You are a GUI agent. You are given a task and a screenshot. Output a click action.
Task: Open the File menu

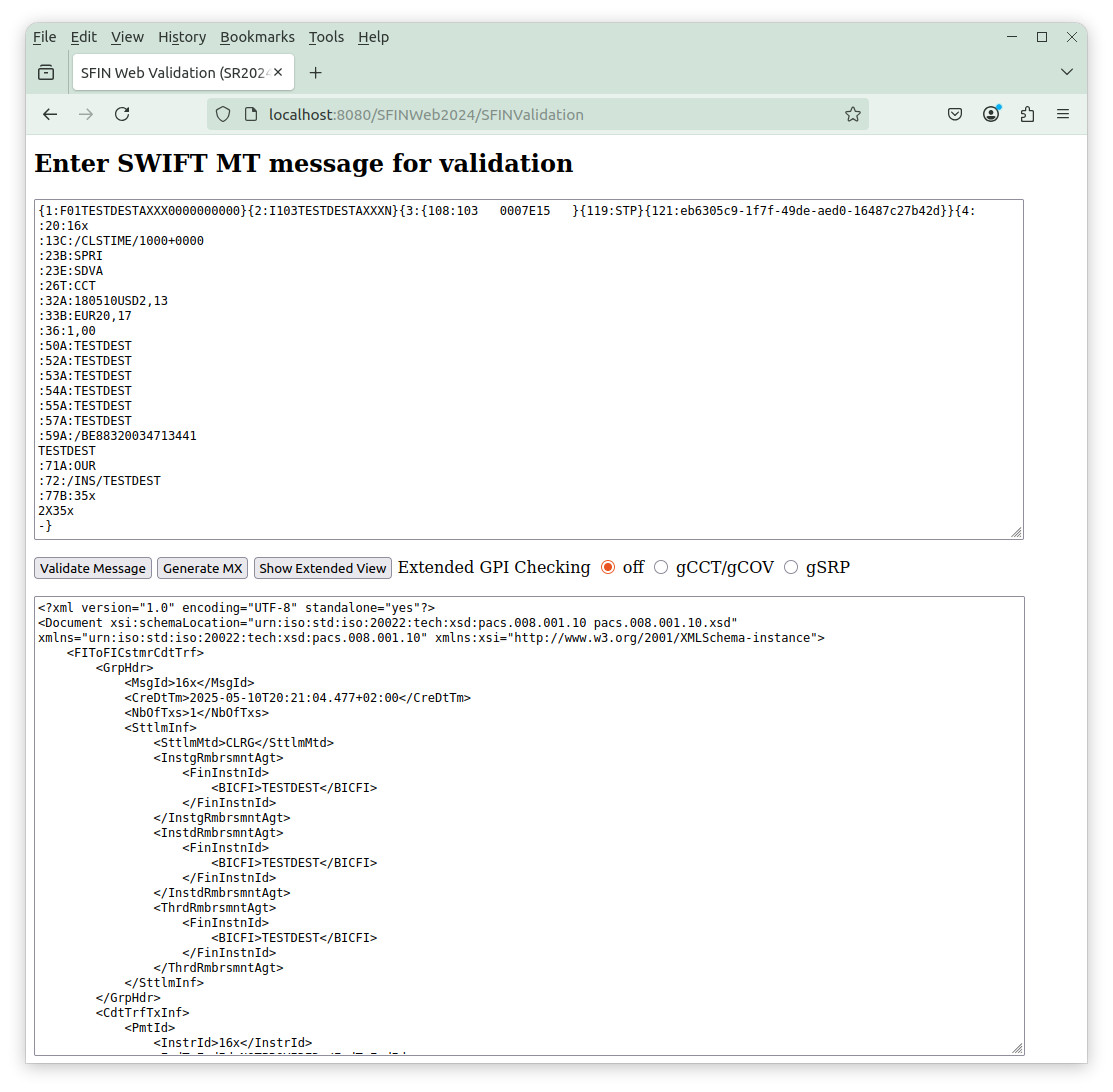(45, 37)
